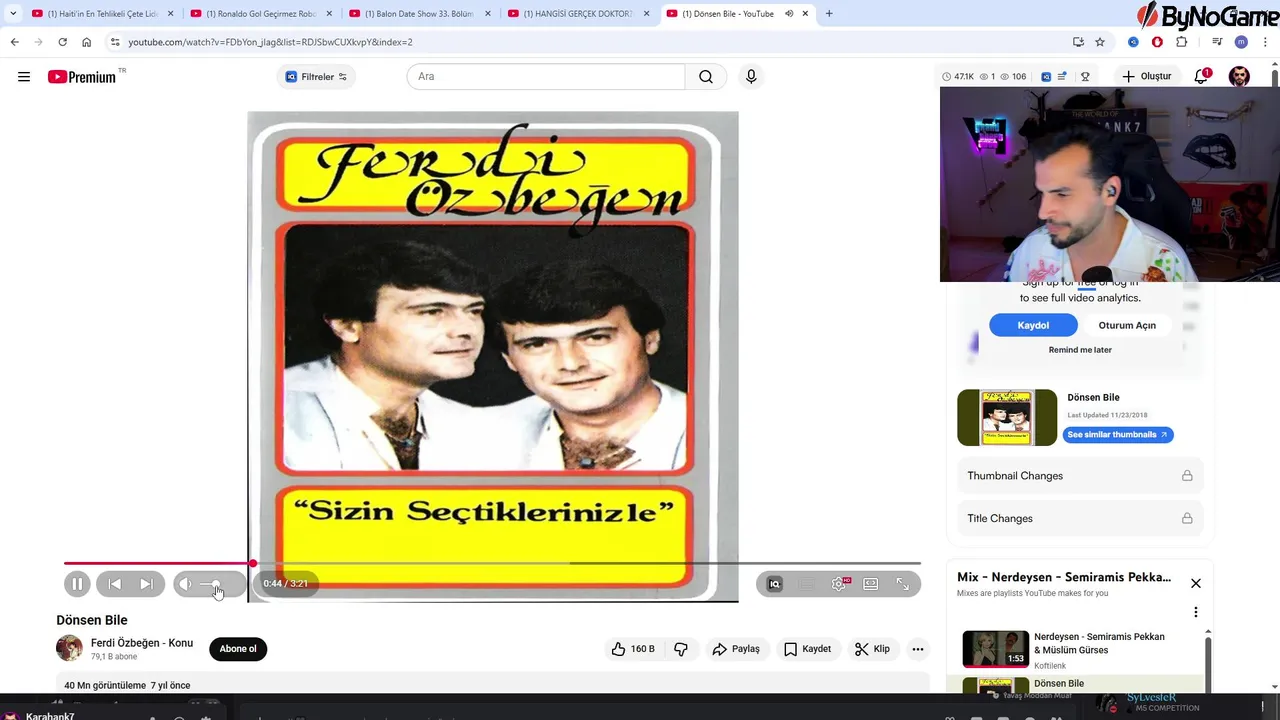The height and width of the screenshot is (720, 1280).
Task: Reload the current page
Action: tap(62, 42)
